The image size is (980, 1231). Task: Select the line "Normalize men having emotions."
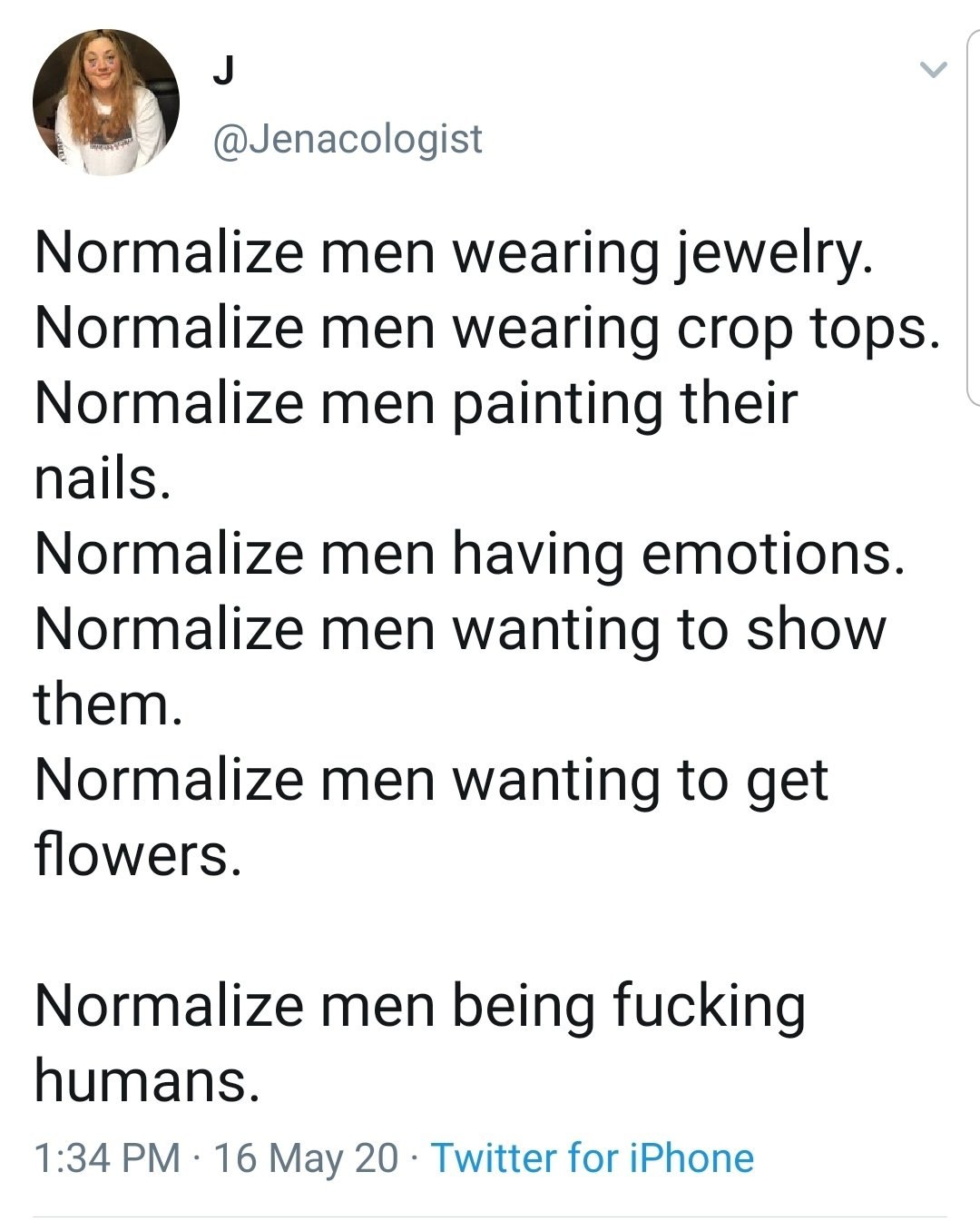pos(470,555)
